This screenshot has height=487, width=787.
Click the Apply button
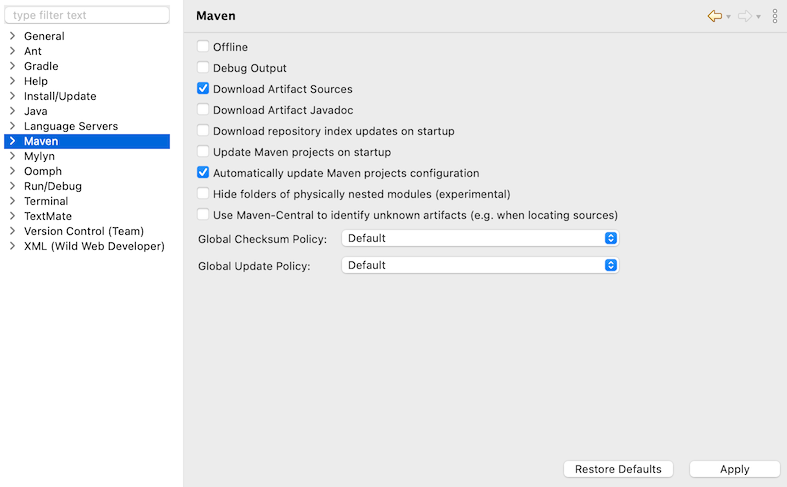(x=734, y=469)
